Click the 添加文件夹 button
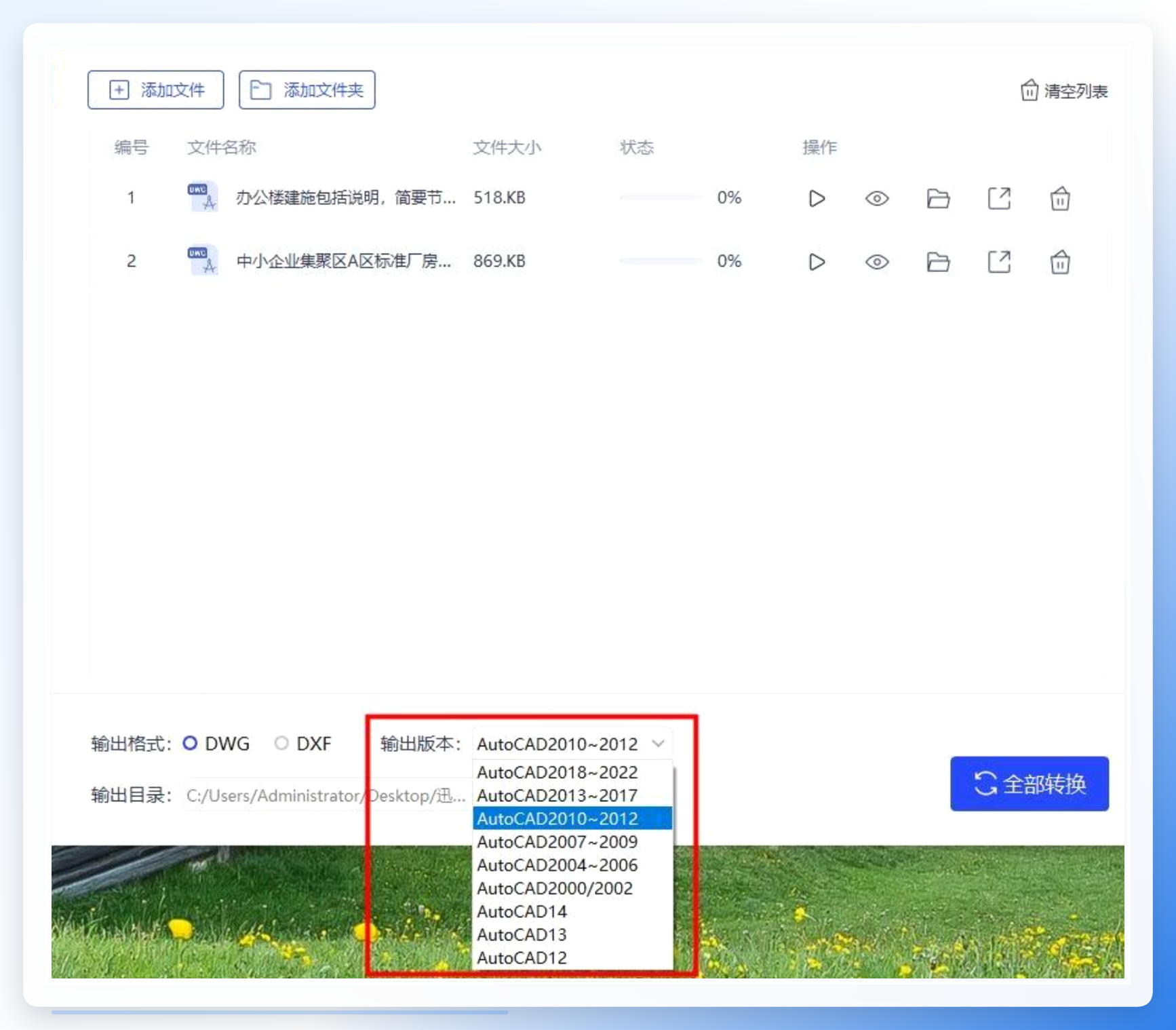Viewport: 1176px width, 1030px height. [307, 90]
